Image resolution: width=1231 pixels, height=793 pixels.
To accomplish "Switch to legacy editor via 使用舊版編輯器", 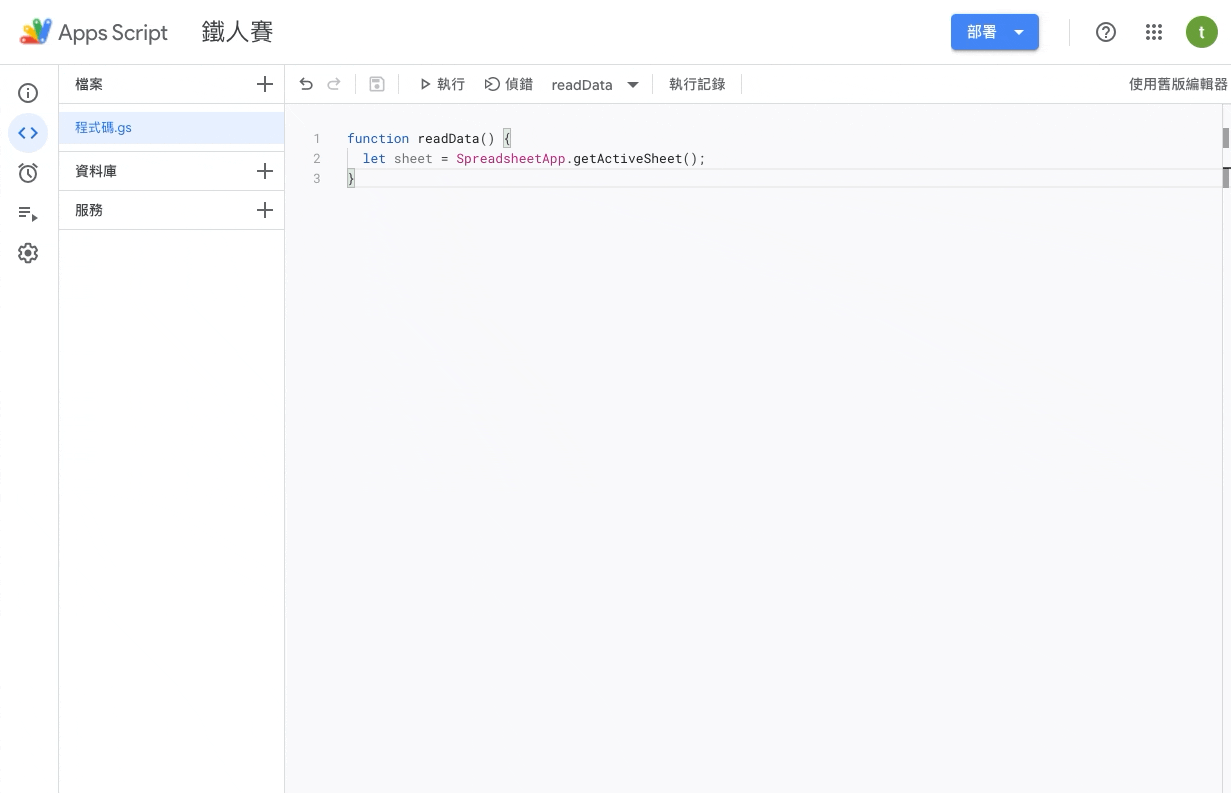I will click(1178, 85).
